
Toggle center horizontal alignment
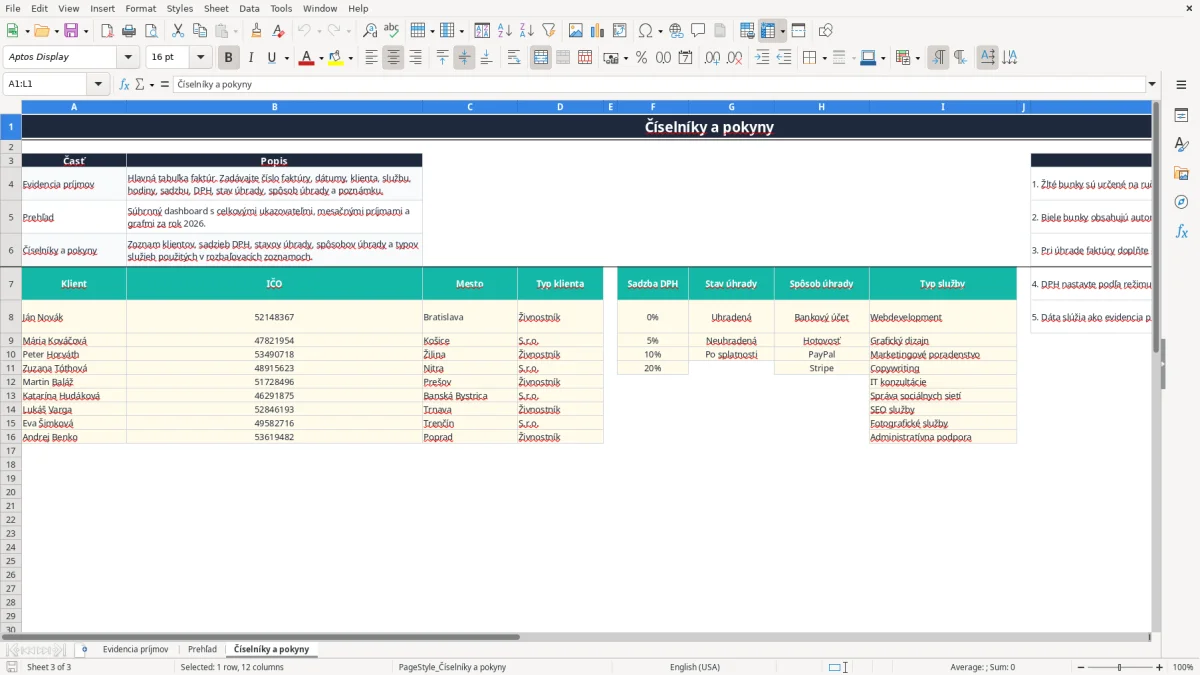pos(393,58)
